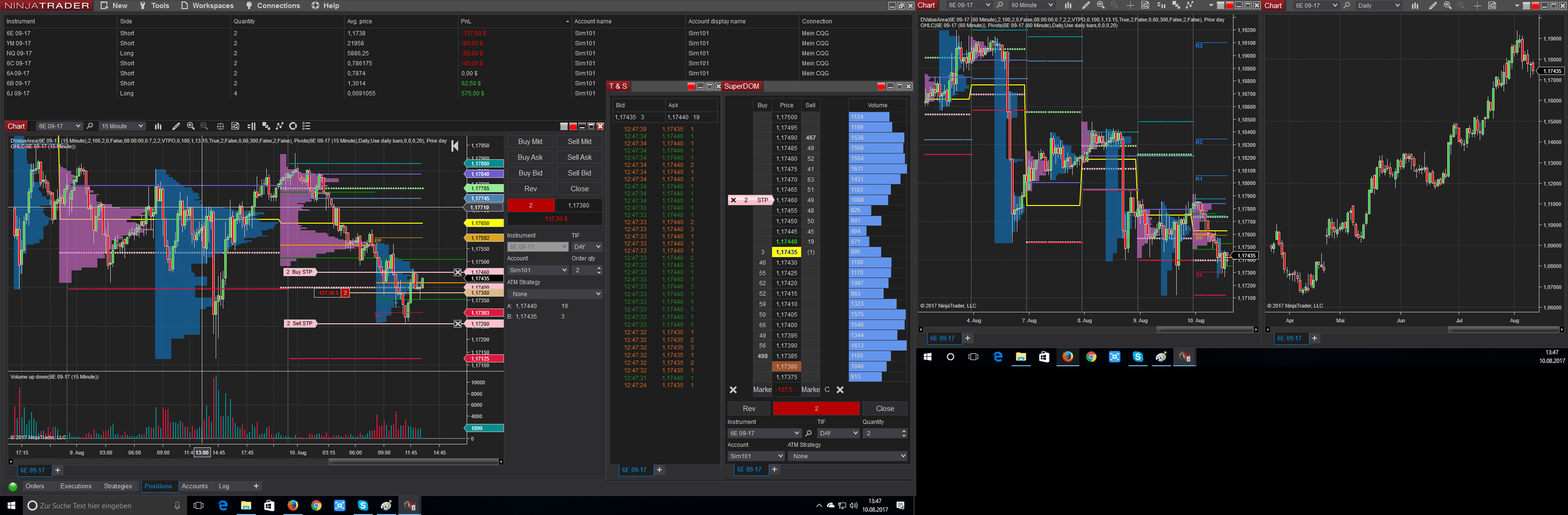The image size is (1568, 515).
Task: Open properties list icon in 15 Minute chart
Action: tap(307, 126)
